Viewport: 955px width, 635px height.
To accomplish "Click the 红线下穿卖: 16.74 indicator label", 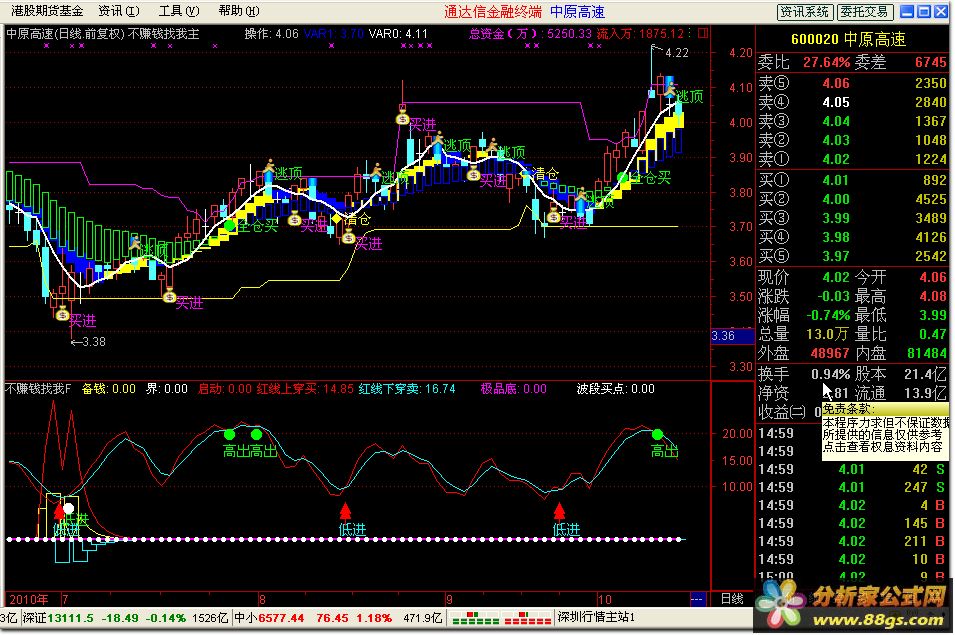I will 407,389.
